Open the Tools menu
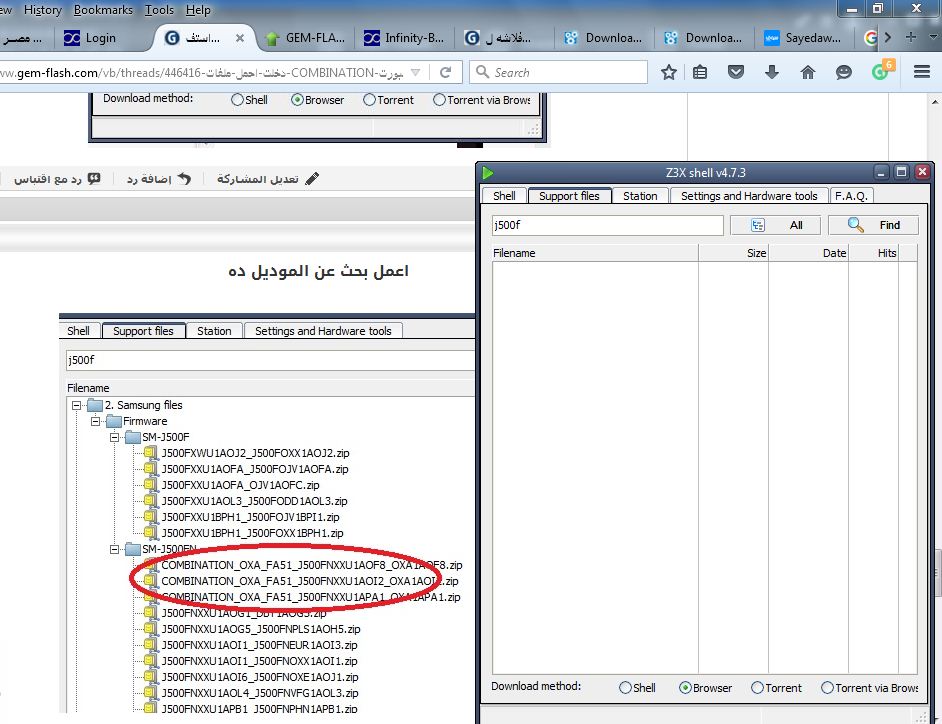 pyautogui.click(x=159, y=10)
